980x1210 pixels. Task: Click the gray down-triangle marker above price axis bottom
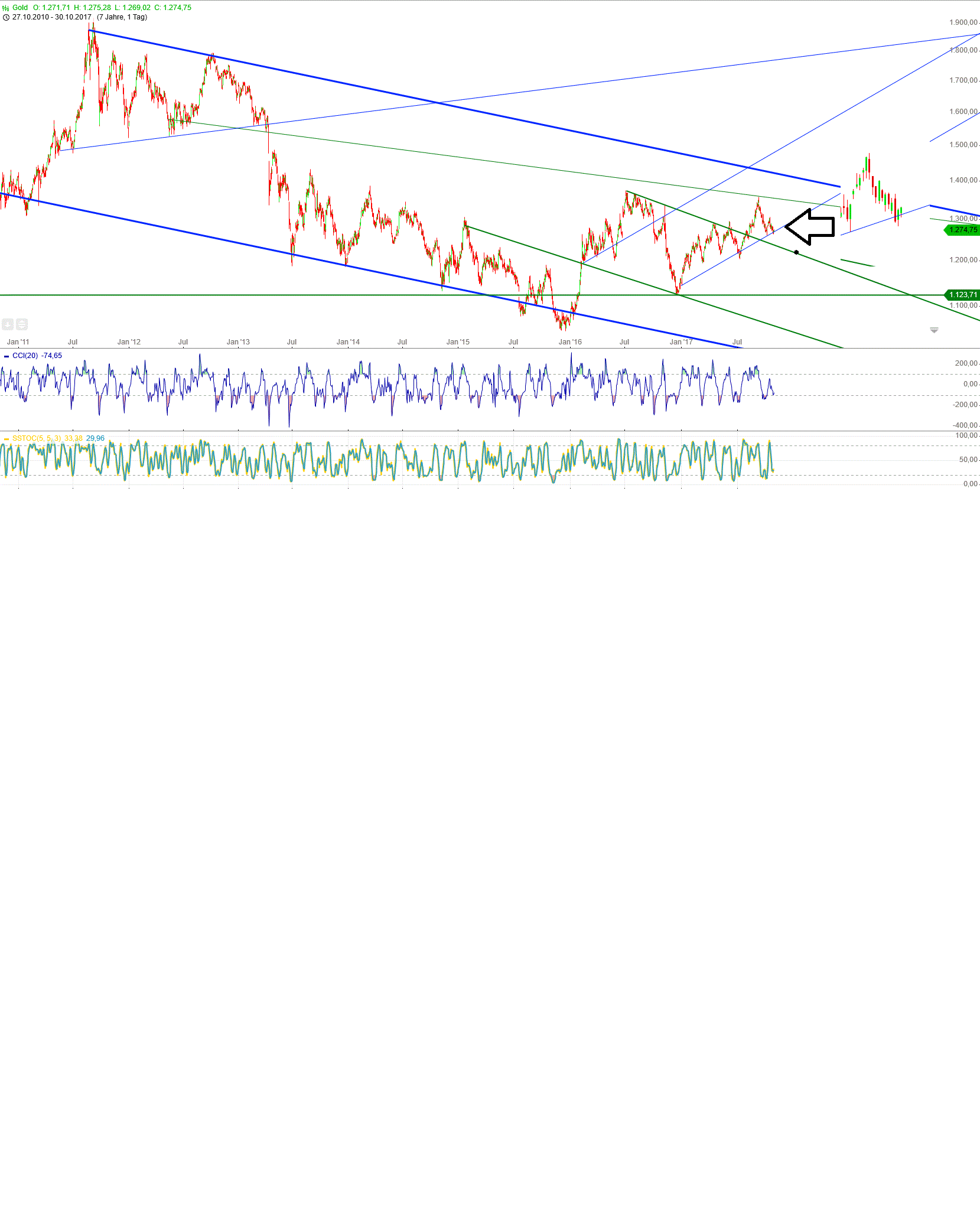click(x=934, y=330)
